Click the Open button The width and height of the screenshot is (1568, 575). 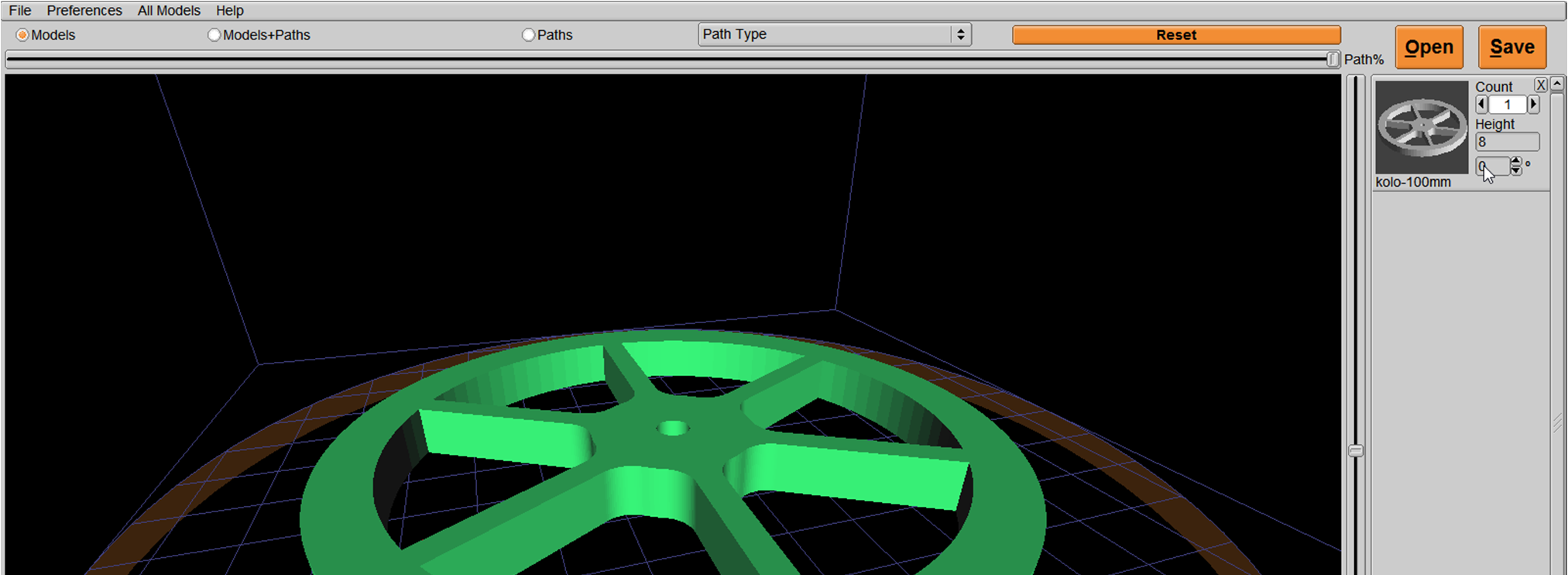1429,47
